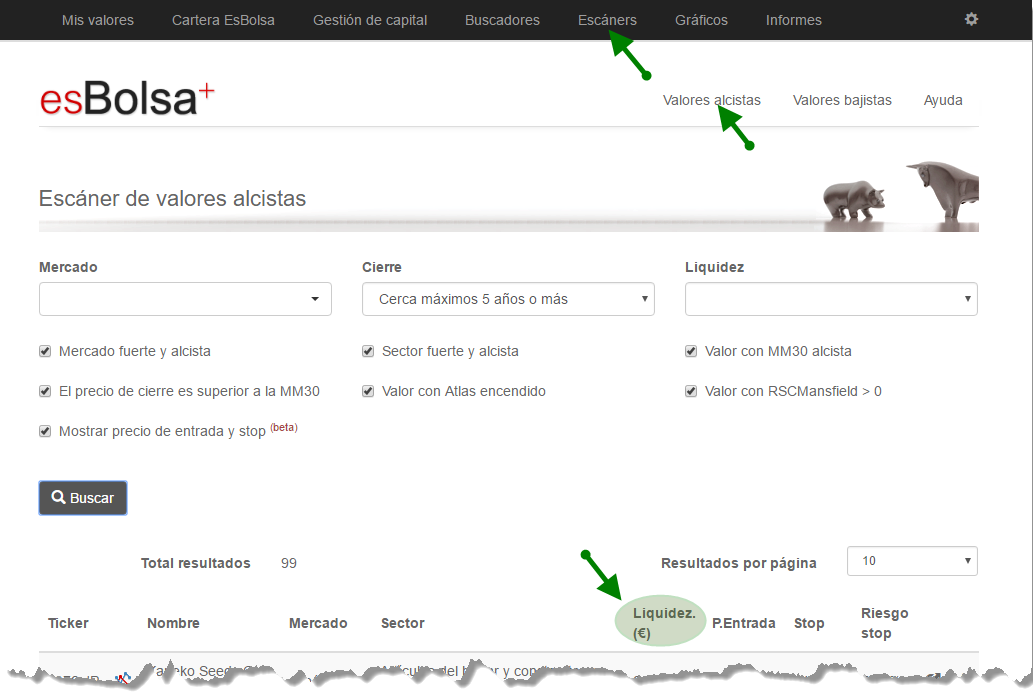Toggle Valor con Atlas encendido
The image size is (1033, 692).
368,391
